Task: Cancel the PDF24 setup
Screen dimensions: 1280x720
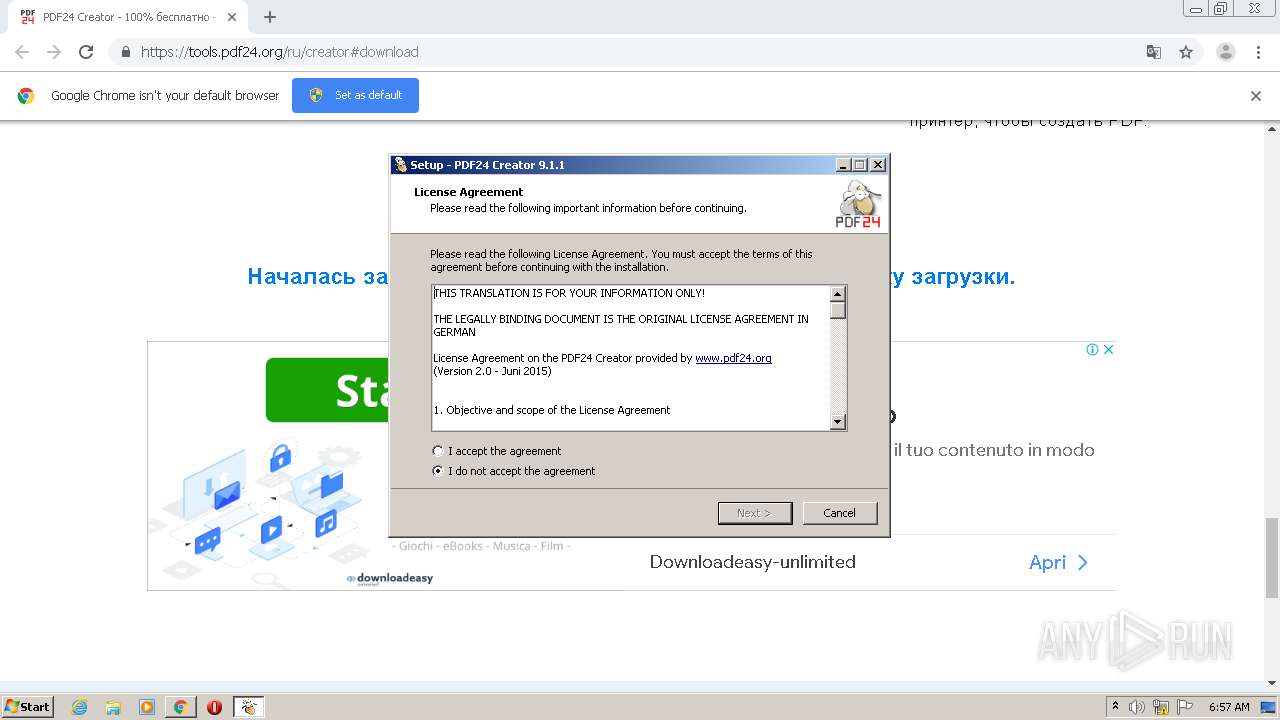Action: click(840, 513)
